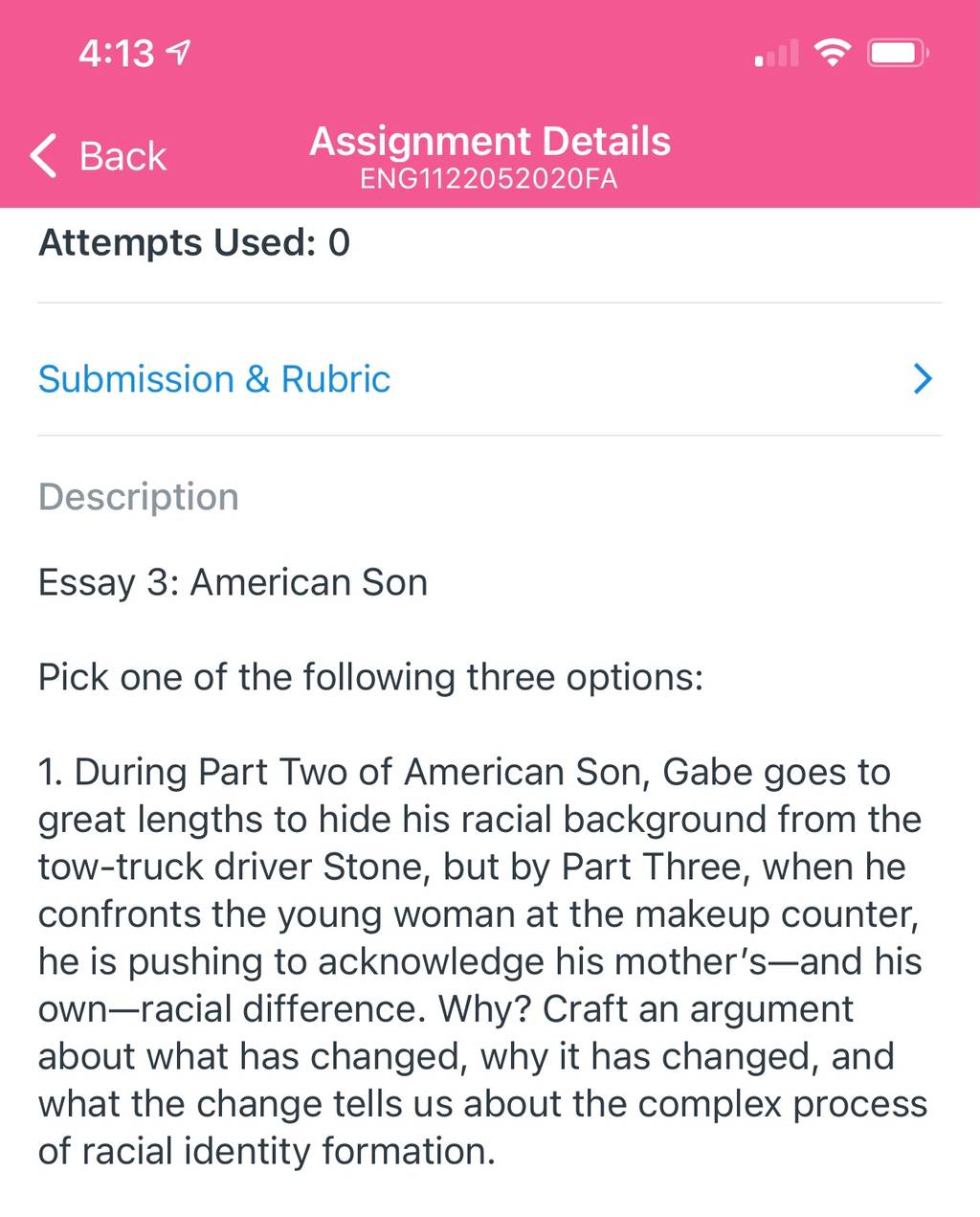This screenshot has height=1217, width=980.
Task: Tap the 'Pick one of the following' line
Action: click(371, 677)
